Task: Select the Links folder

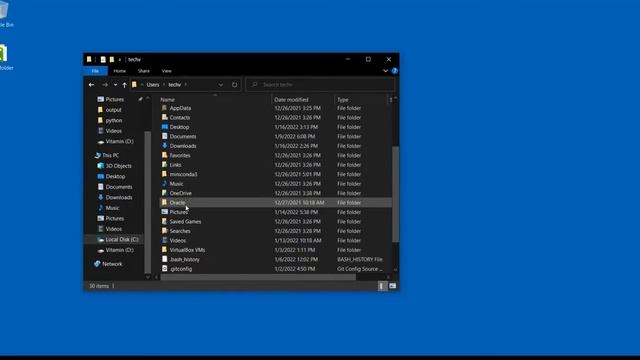Action: [x=176, y=165]
